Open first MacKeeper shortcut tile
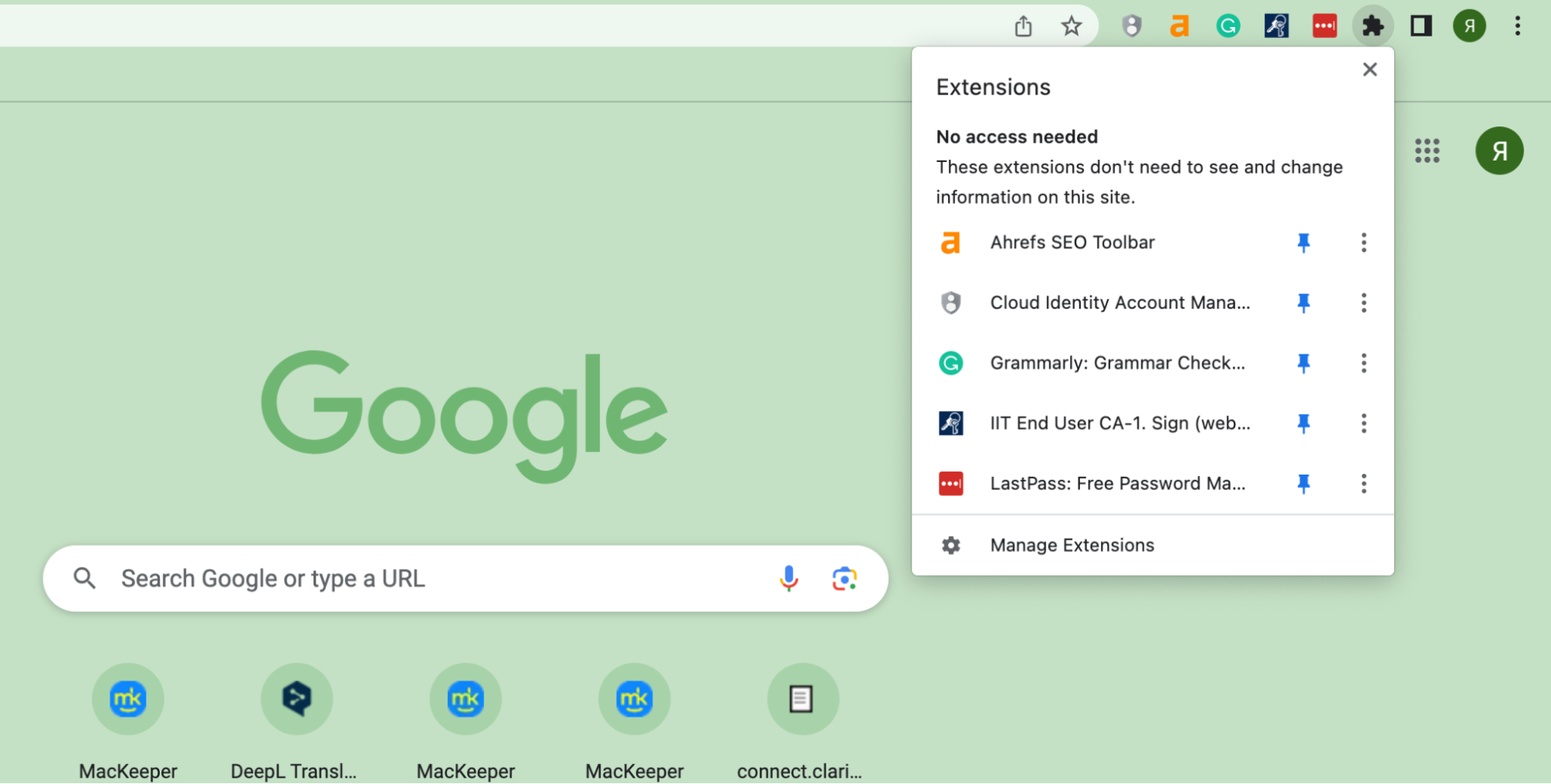The height and width of the screenshot is (784, 1551). click(128, 699)
